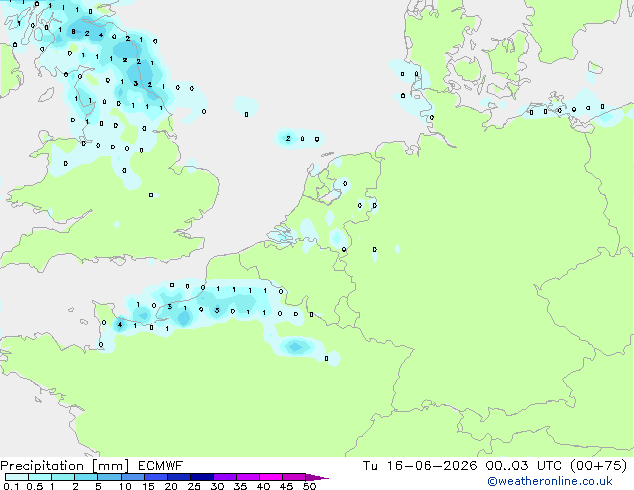Pick the 40–45 mm magenta legend swatch

pos(271,477)
